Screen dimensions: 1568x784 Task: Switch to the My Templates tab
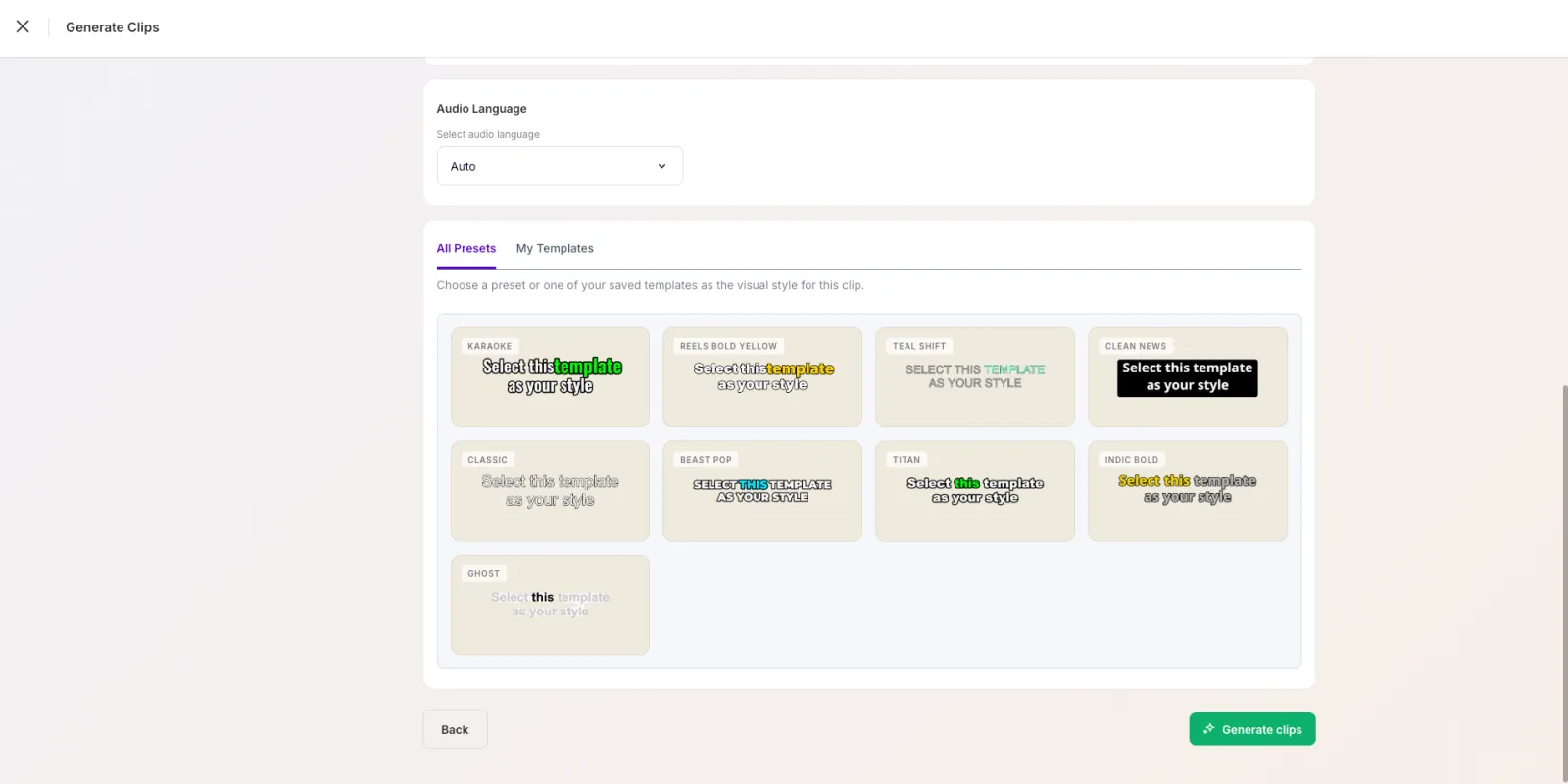555,248
